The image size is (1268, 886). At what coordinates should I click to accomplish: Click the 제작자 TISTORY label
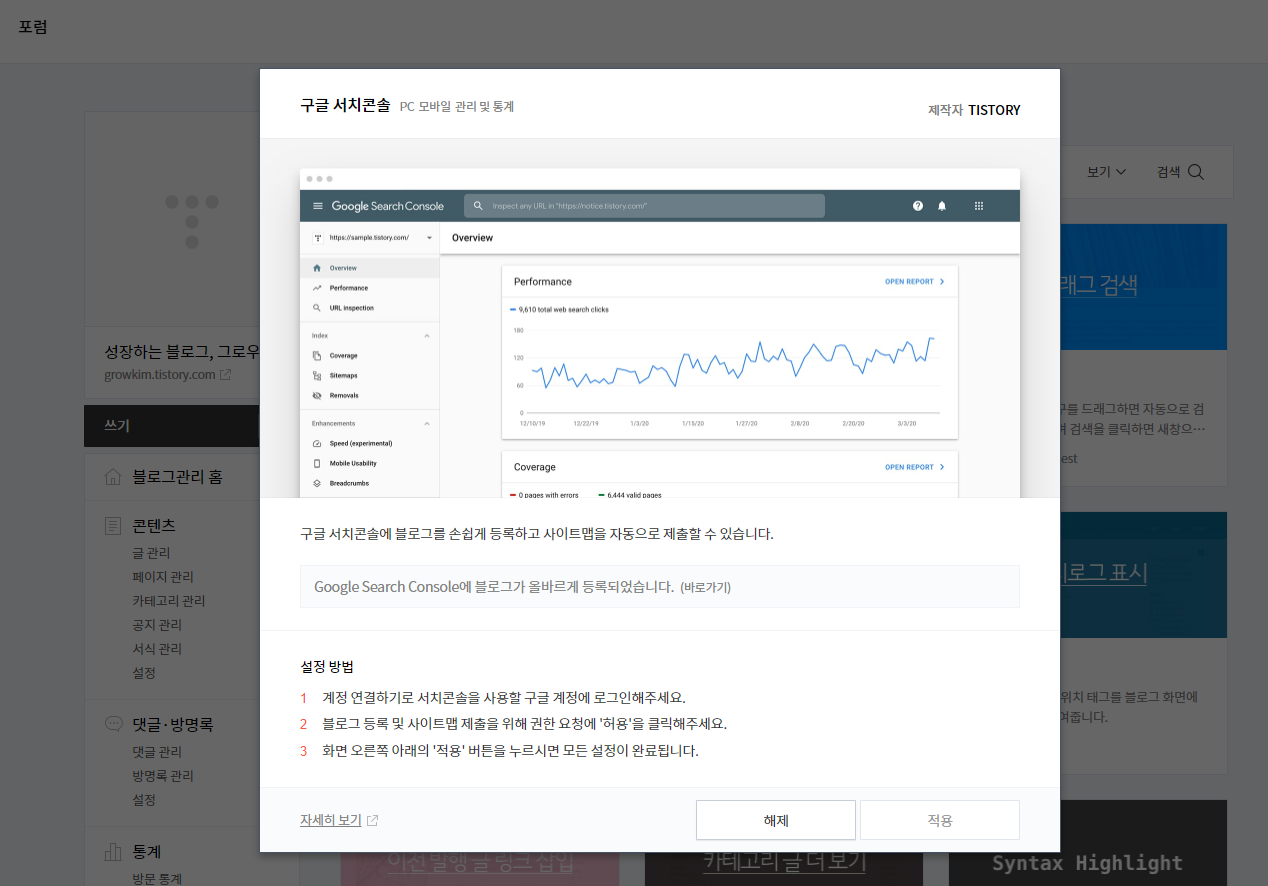click(974, 110)
